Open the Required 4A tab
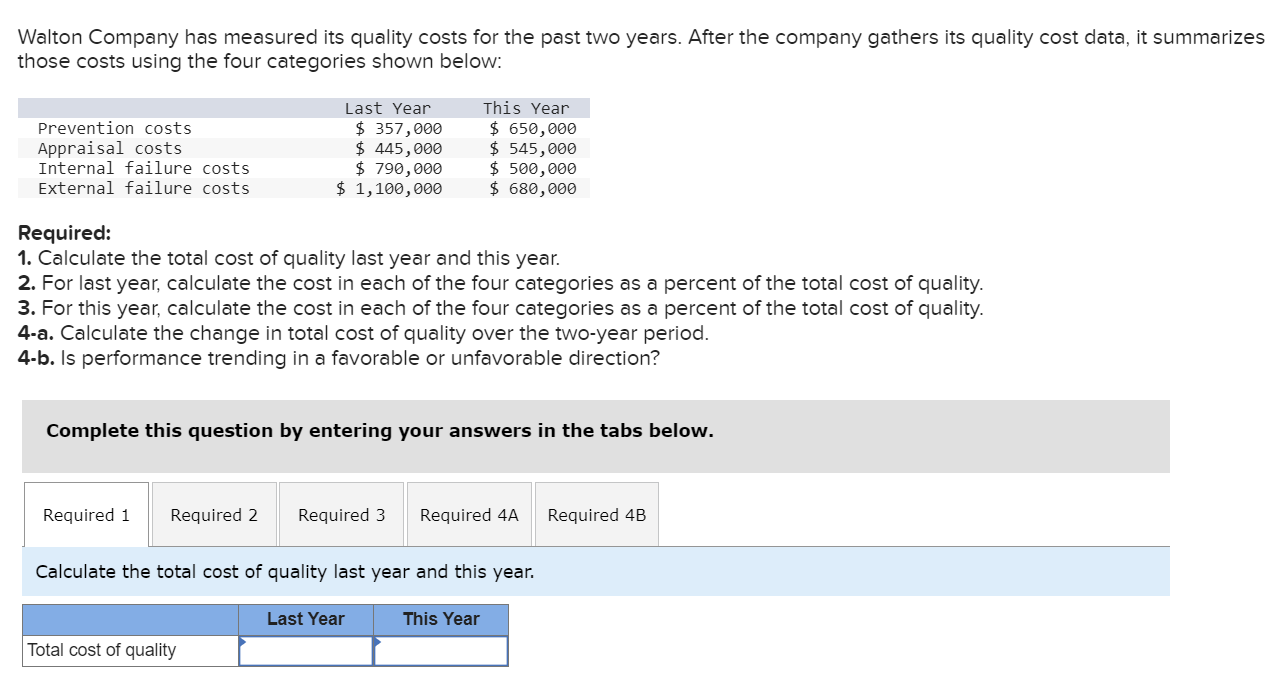The width and height of the screenshot is (1284, 680). pos(469,514)
